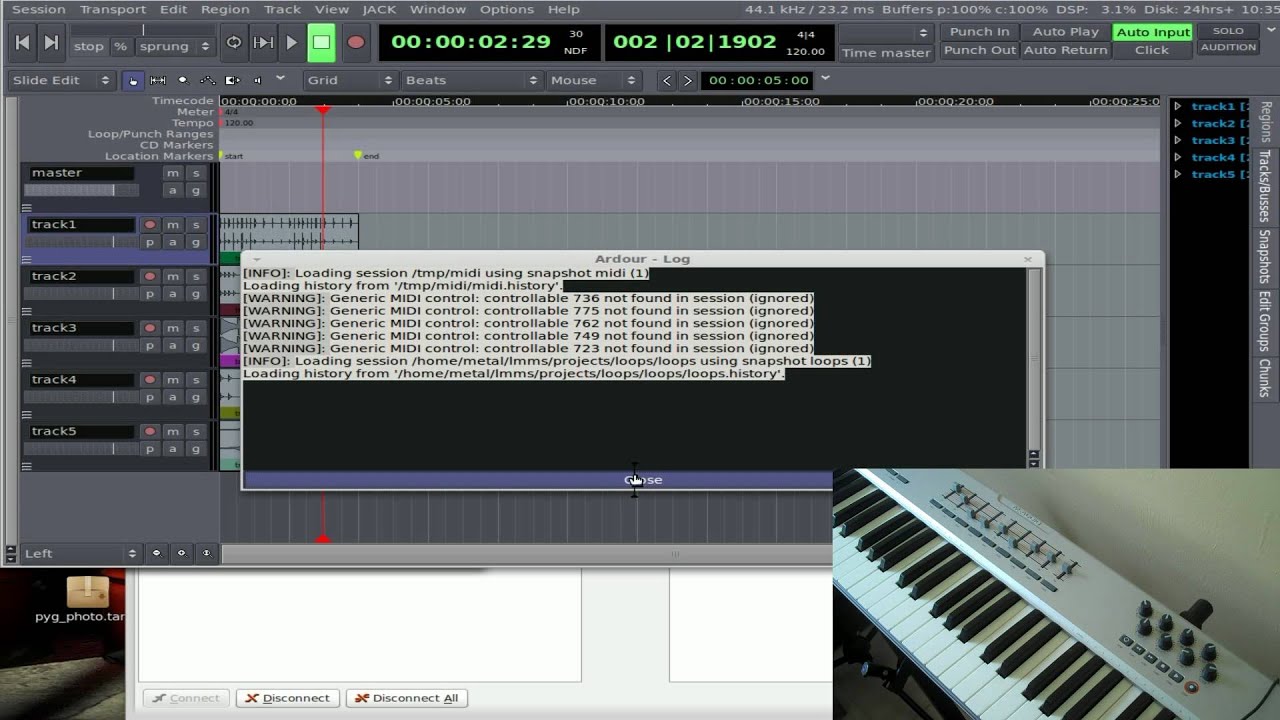This screenshot has width=1280, height=720.
Task: Select the Grab/object hand tool
Action: (133, 80)
